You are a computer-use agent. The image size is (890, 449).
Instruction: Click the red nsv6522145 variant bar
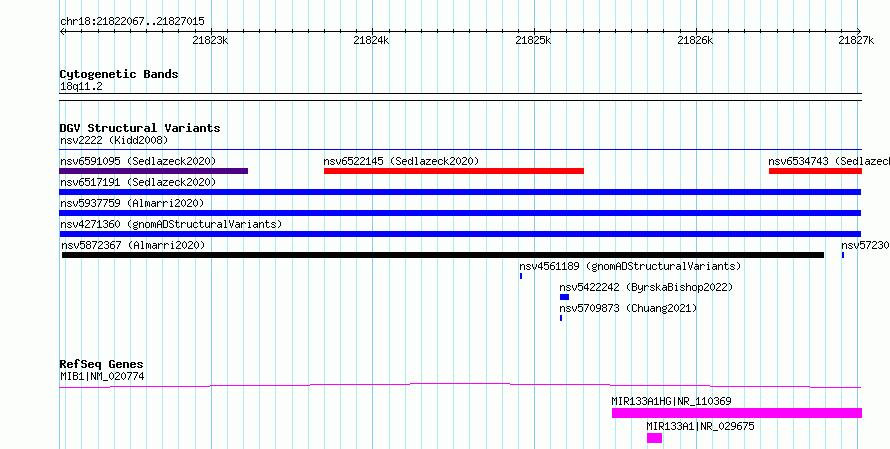[x=454, y=171]
